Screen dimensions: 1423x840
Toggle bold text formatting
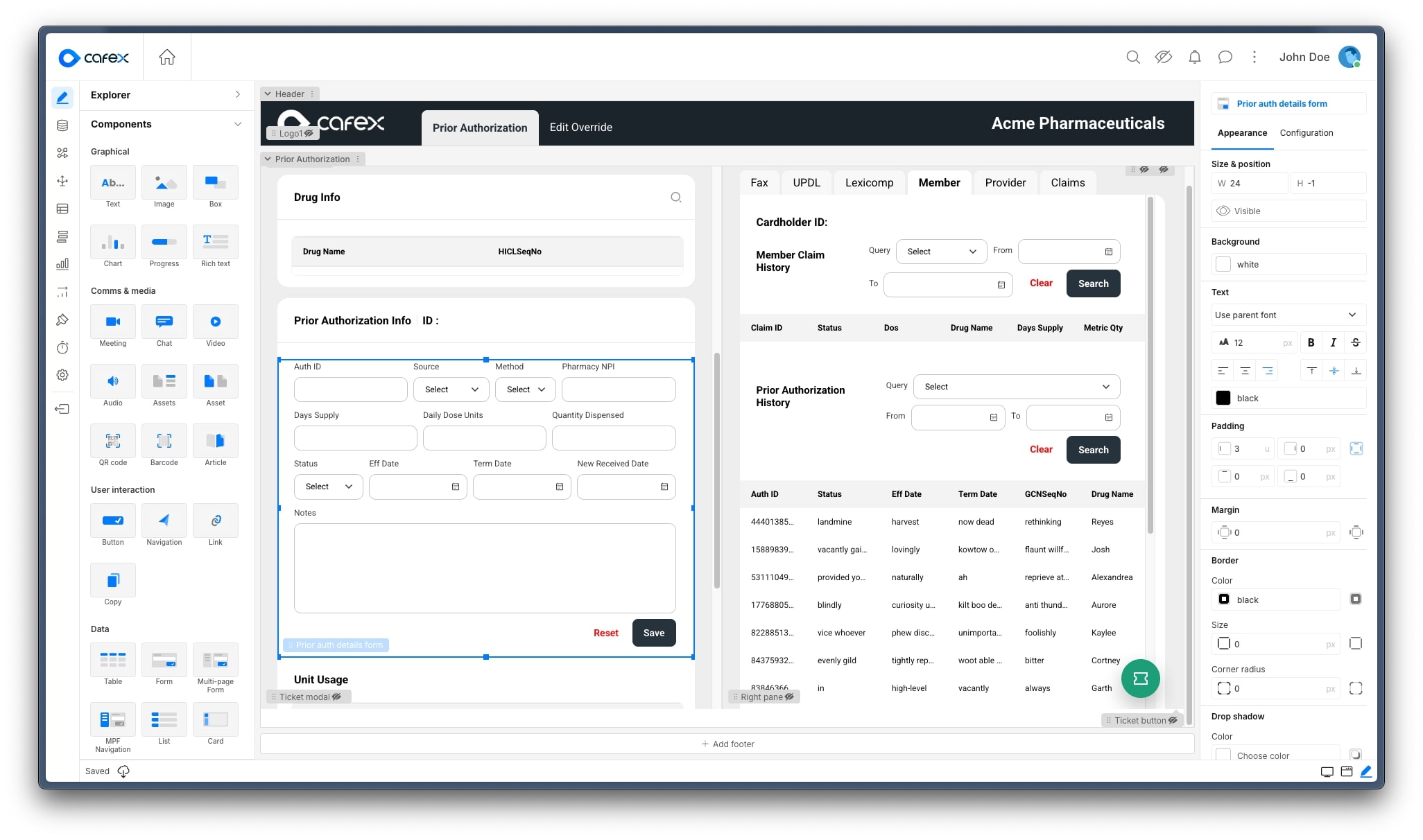pos(1311,342)
